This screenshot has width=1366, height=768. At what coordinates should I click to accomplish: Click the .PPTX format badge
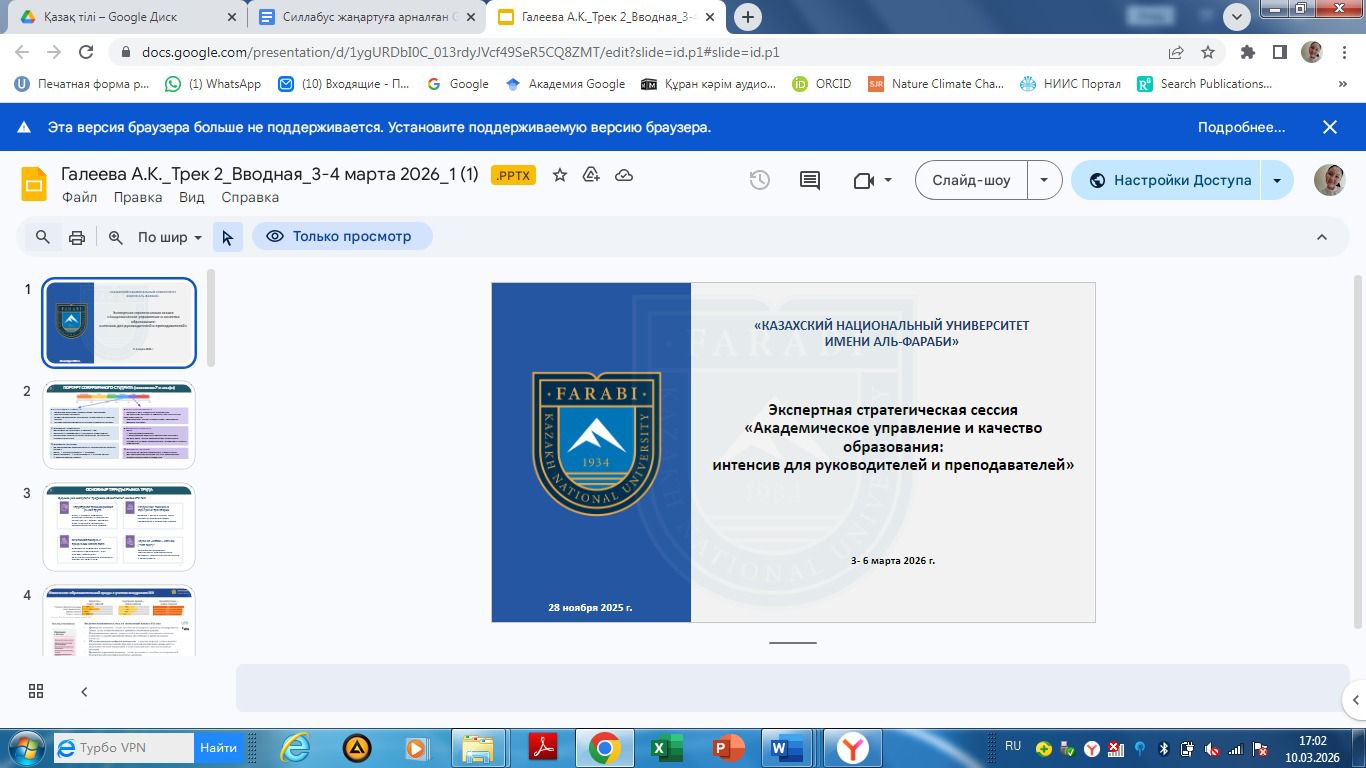(514, 175)
